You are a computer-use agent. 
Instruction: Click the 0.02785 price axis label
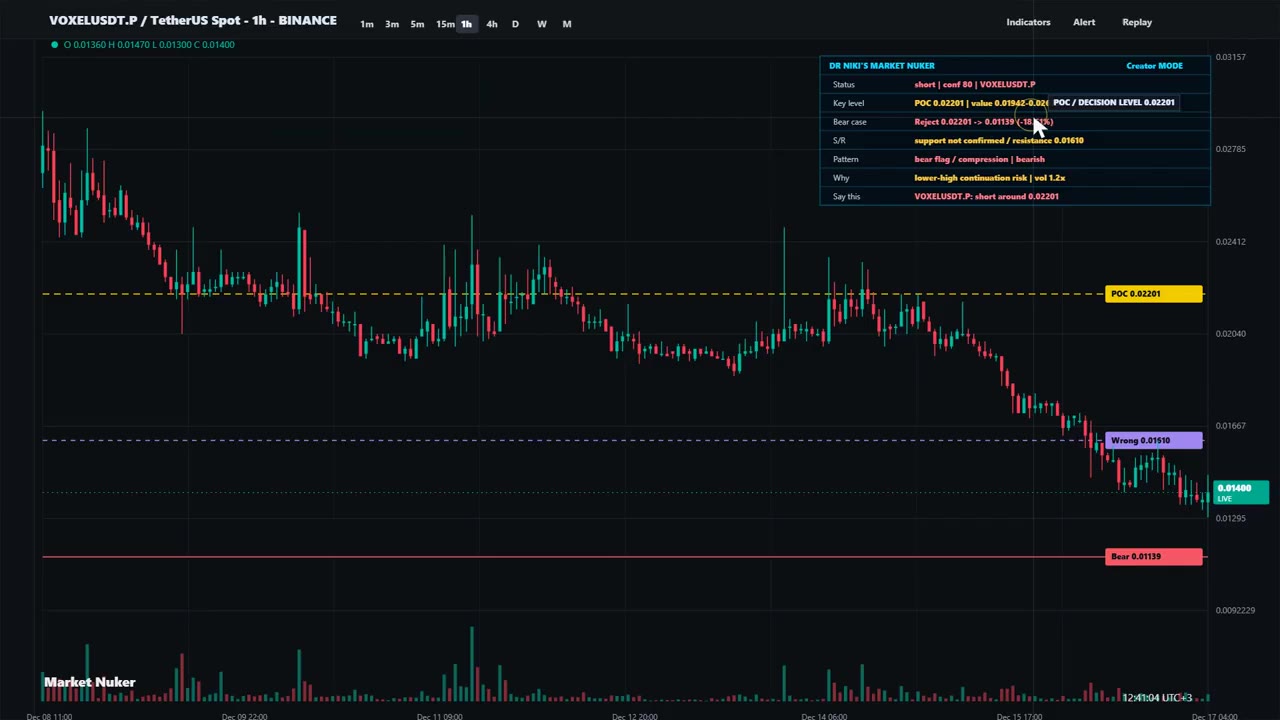pyautogui.click(x=1231, y=149)
